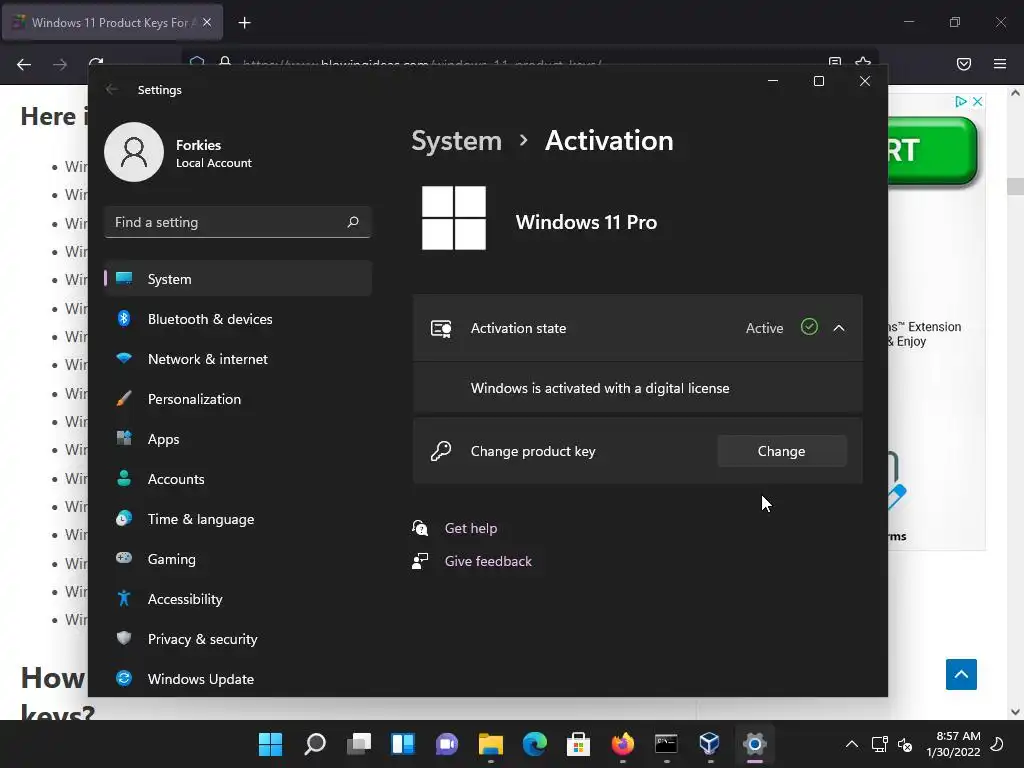Click the product key icon
This screenshot has width=1024, height=768.
[441, 451]
